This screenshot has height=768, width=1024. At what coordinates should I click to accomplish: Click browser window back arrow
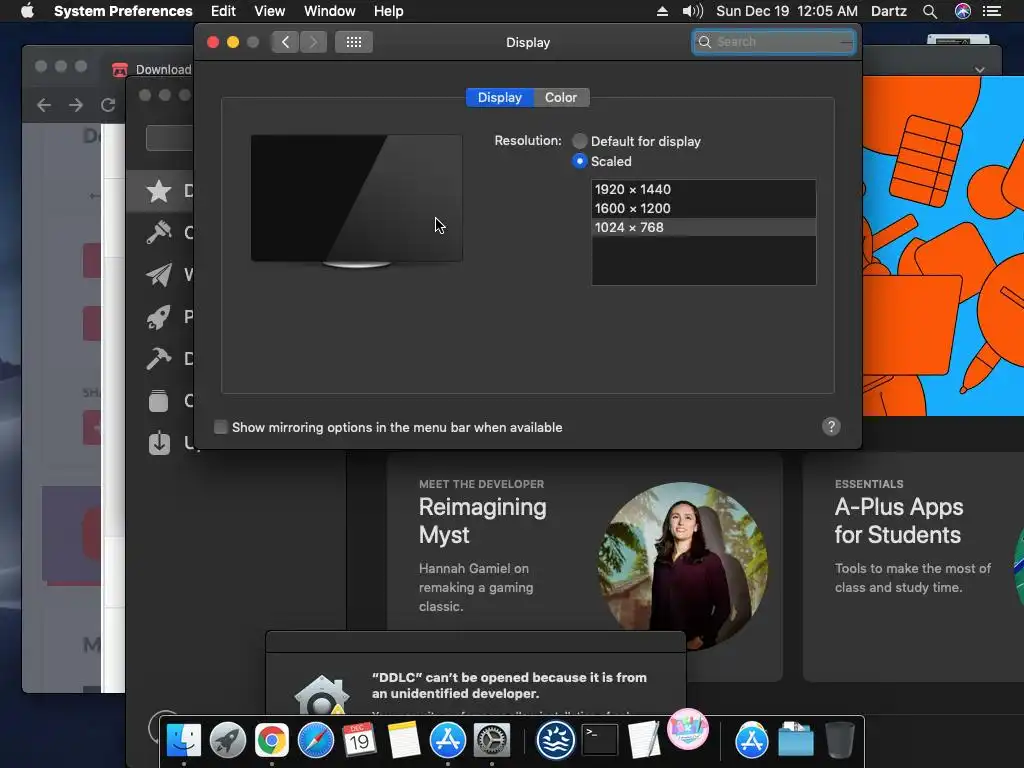pos(44,104)
